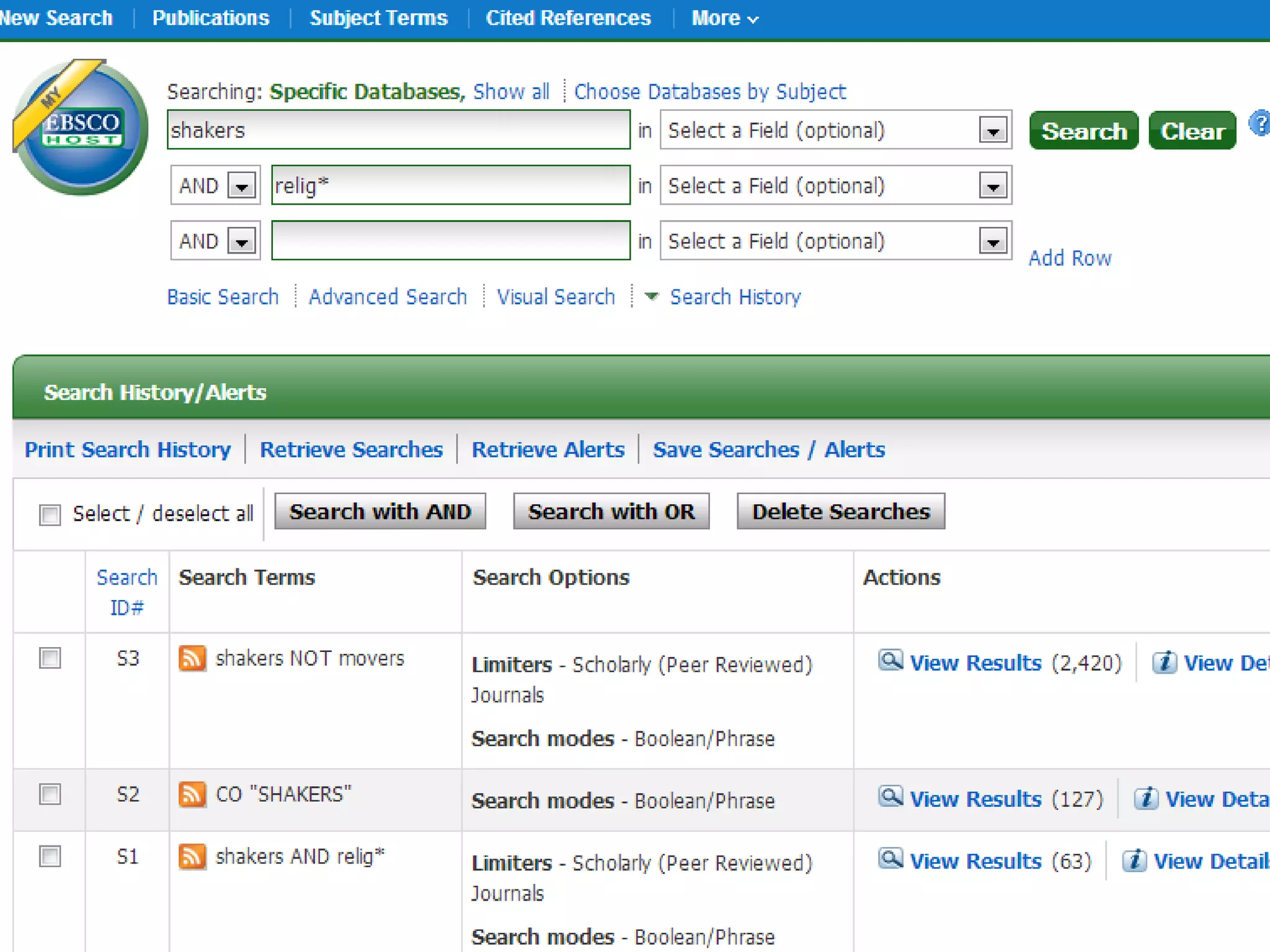Open the EBSCOhost logo home link
Screen dimensions: 1270x952
pos(81,128)
